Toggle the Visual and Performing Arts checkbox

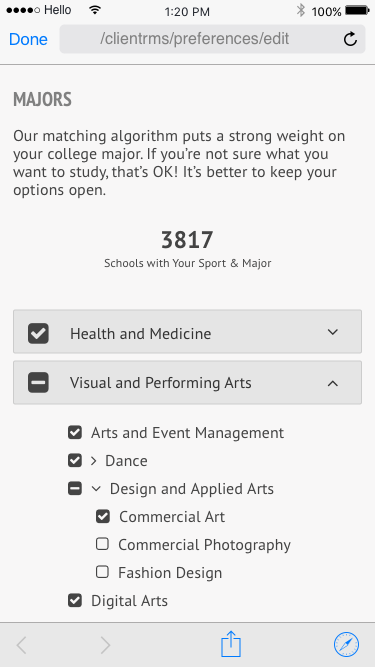[38, 382]
